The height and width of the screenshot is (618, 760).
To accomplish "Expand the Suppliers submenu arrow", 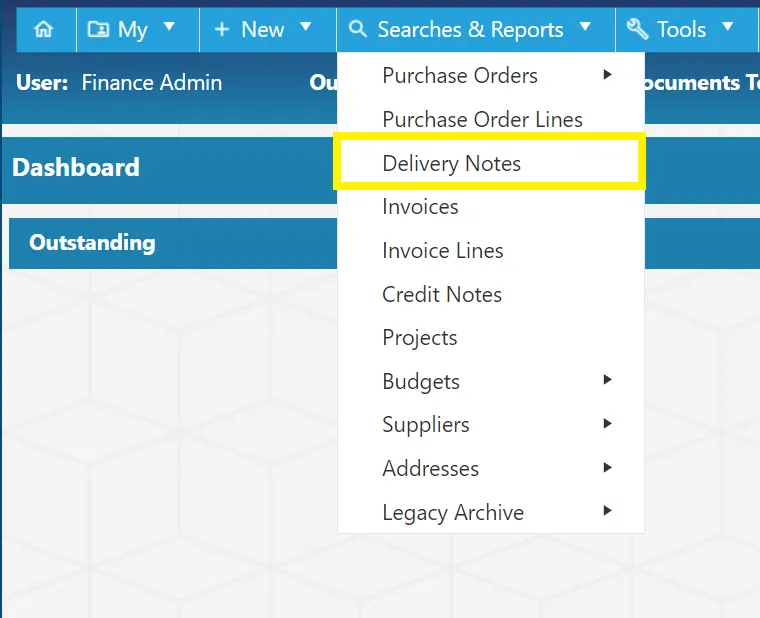I will (607, 424).
